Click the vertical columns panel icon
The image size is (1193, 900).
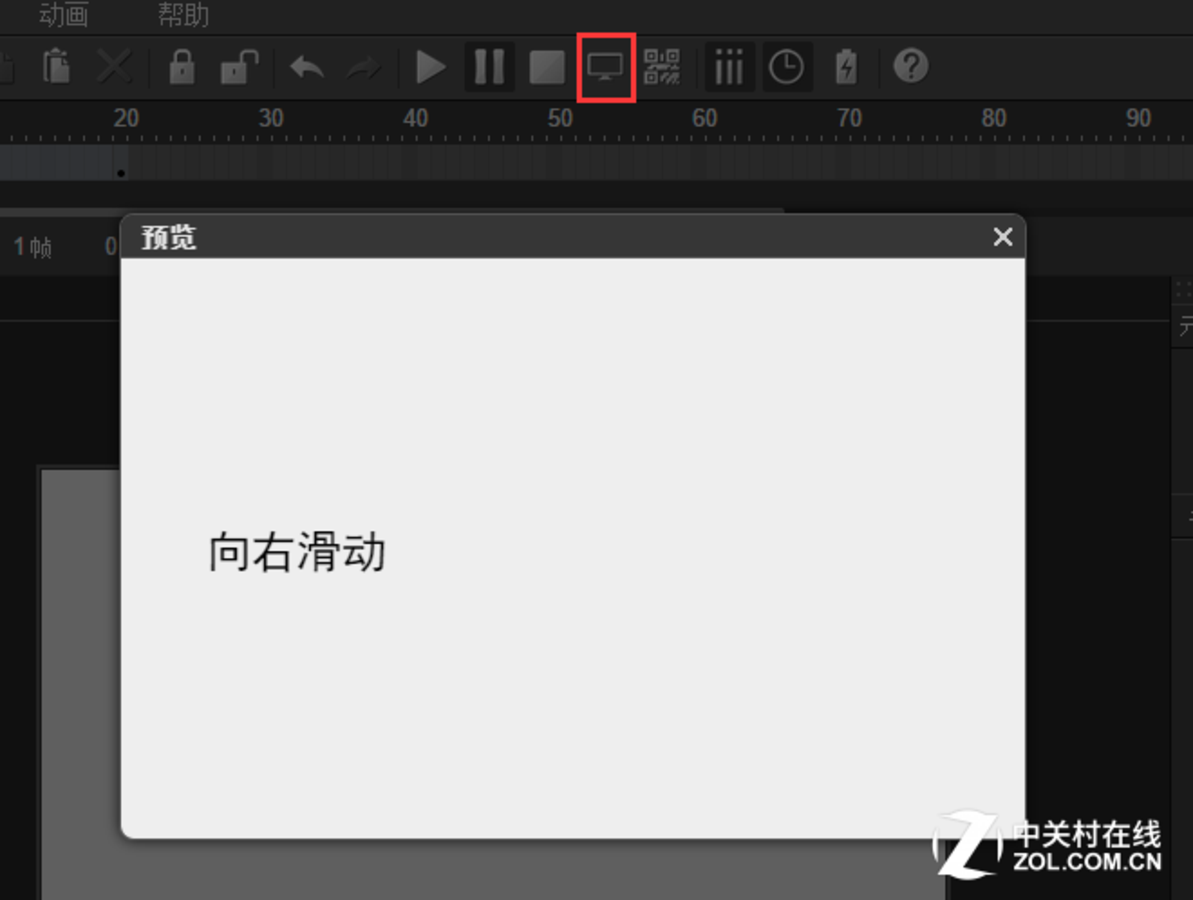click(729, 67)
